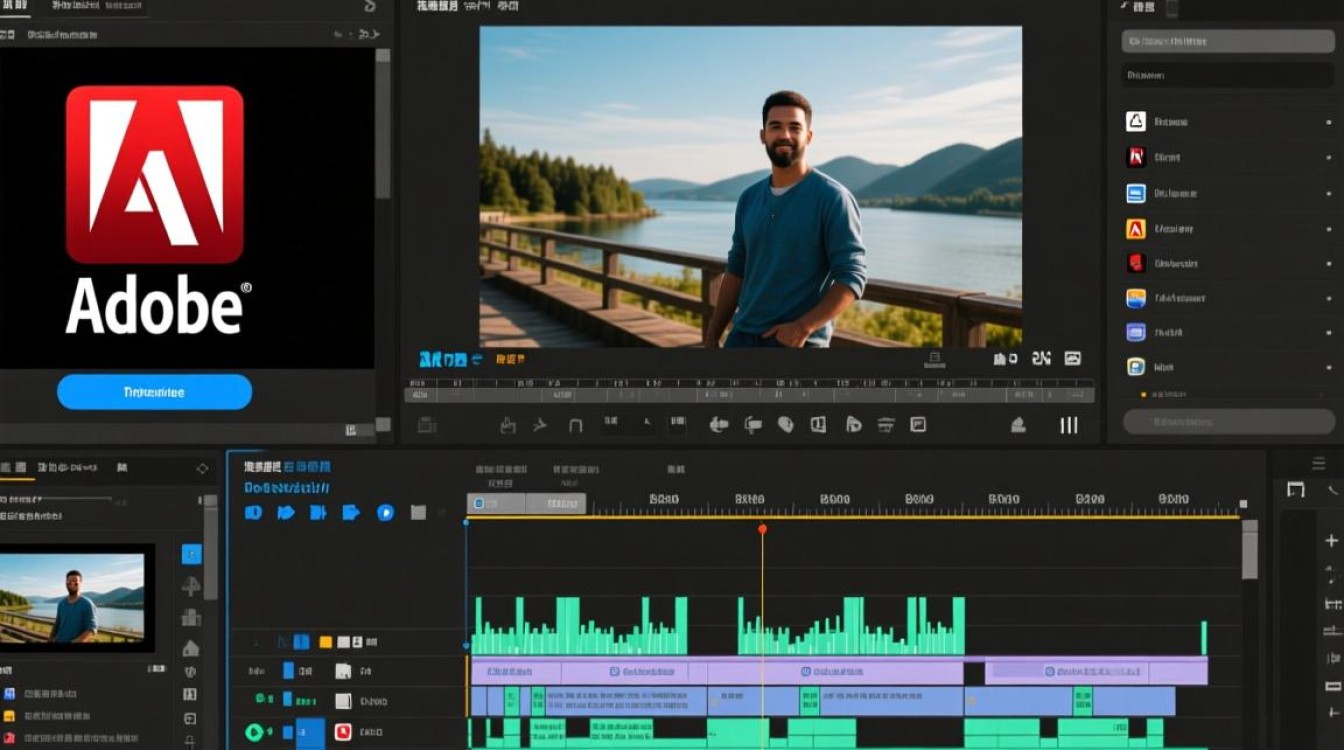Screen dimensions: 1344x750
Task: Click the blue circular play icon above the timeline tracks
Action: coord(385,512)
